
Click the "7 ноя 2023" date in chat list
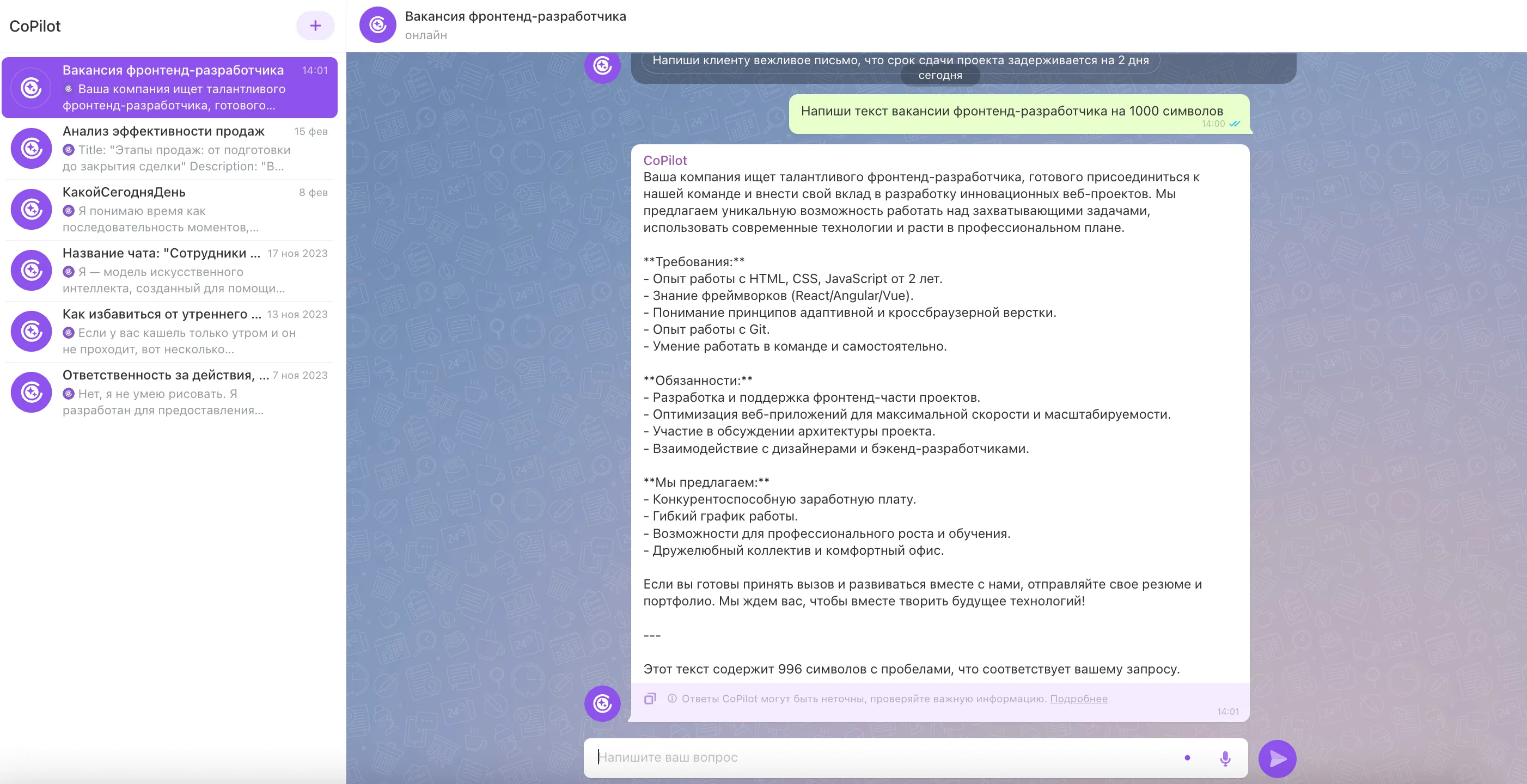tap(300, 376)
